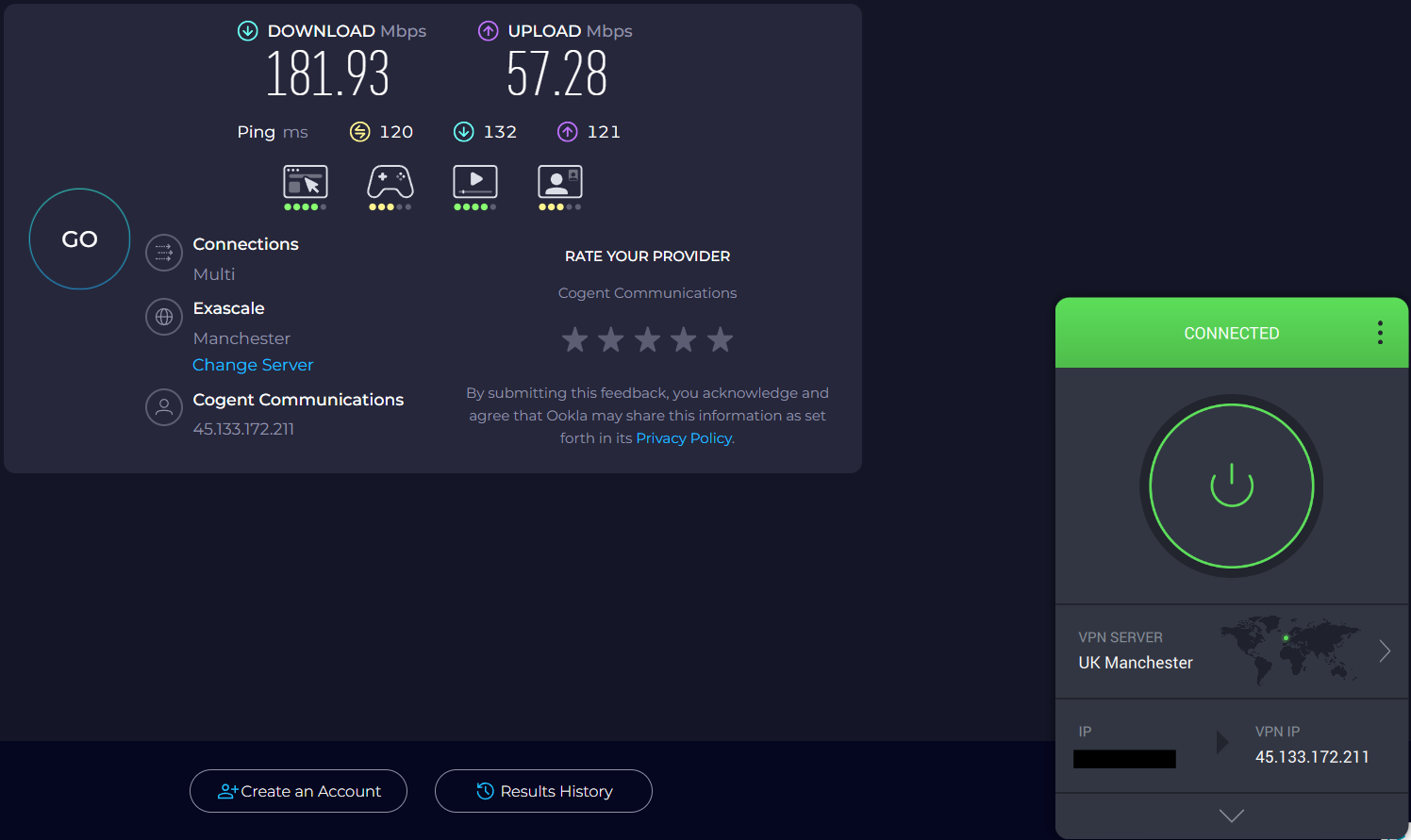Click the Cogent Communications provider icon
This screenshot has width=1411, height=840.
pos(164,407)
